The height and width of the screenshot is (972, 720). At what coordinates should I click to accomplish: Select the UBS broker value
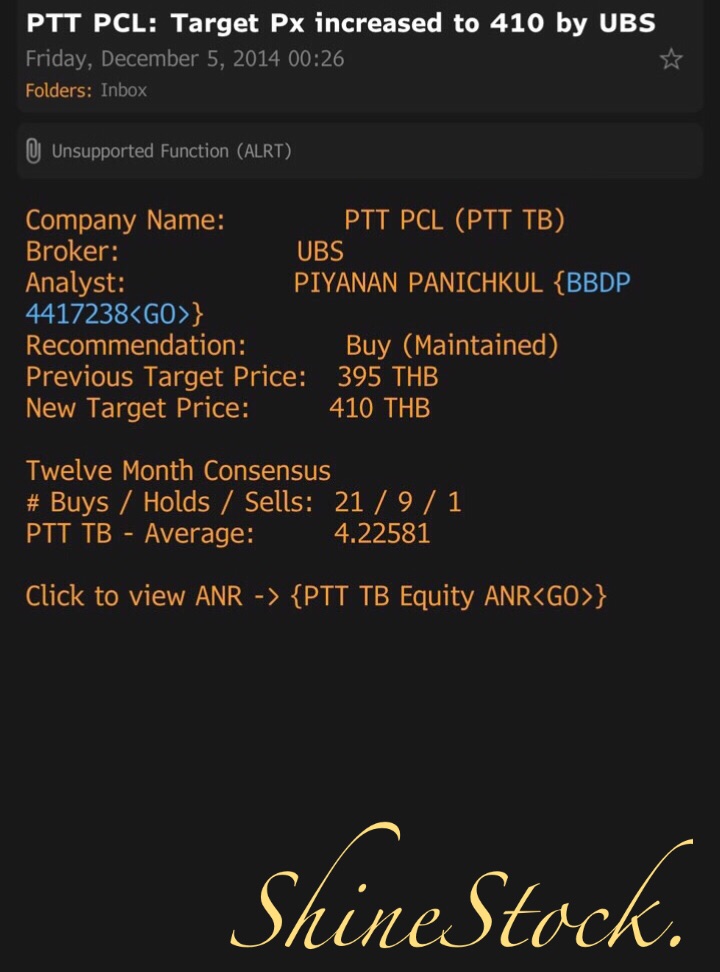320,251
